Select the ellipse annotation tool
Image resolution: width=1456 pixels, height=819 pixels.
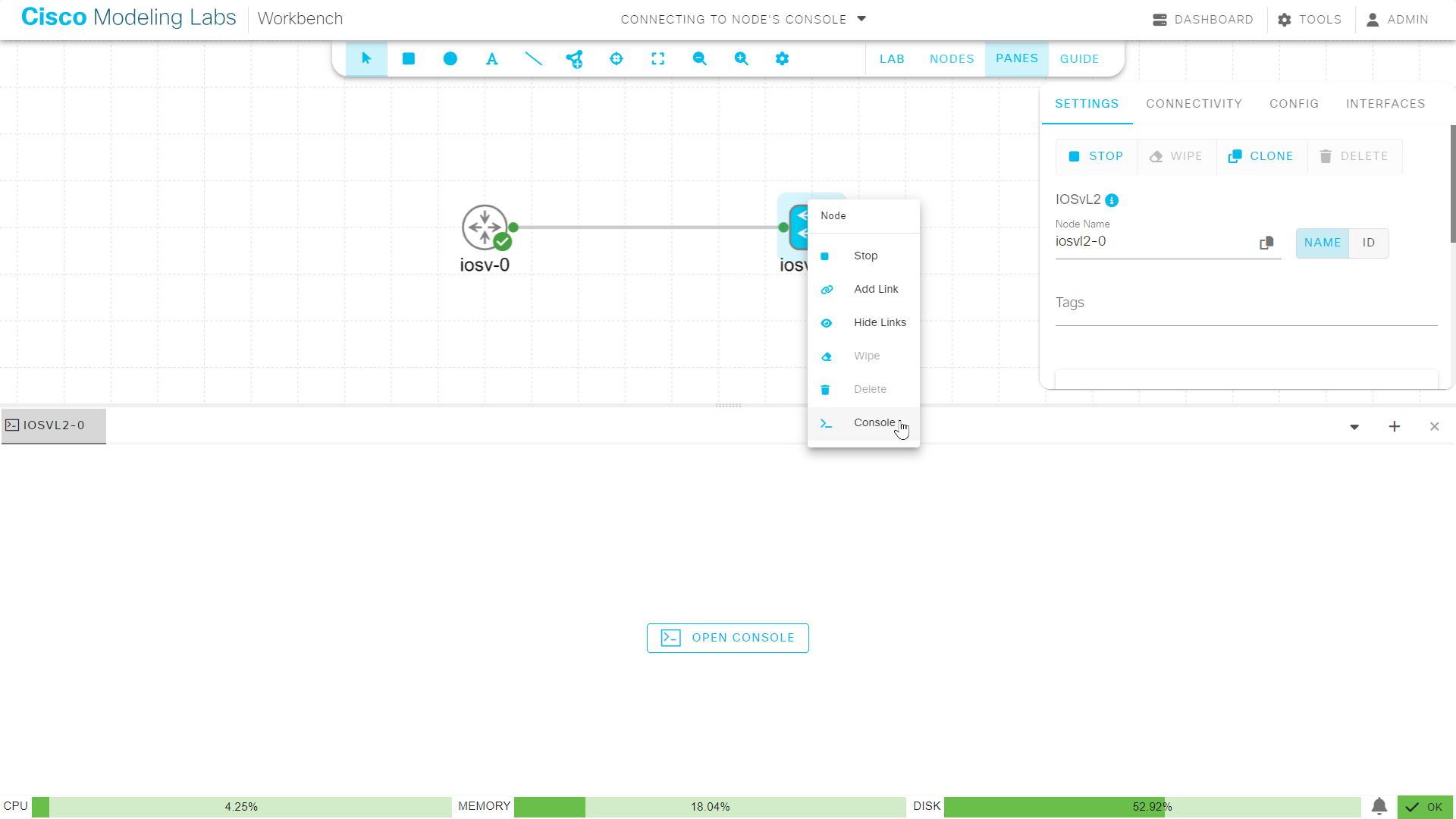(450, 58)
